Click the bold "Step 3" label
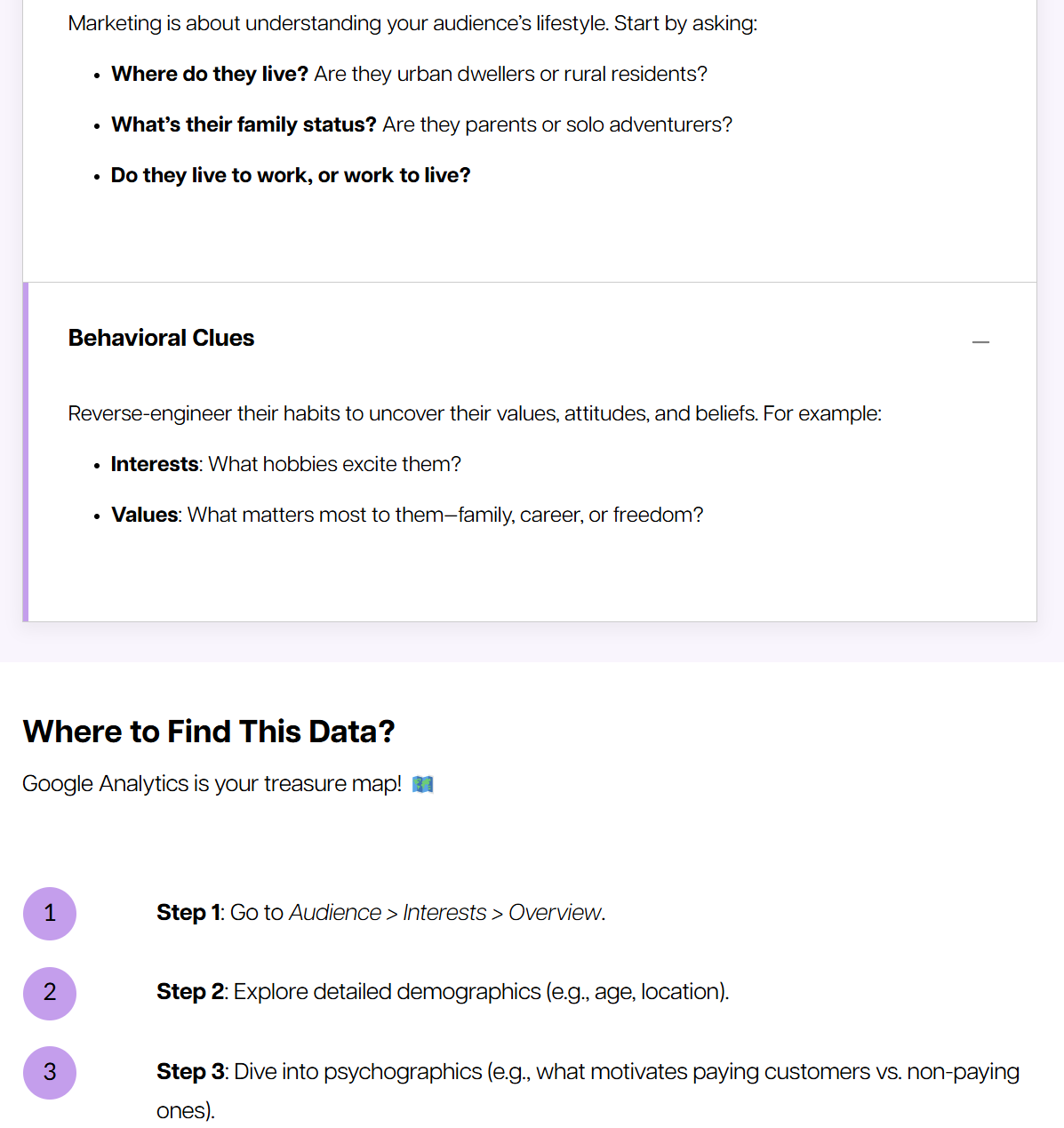Image resolution: width=1064 pixels, height=1128 pixels. 190,1072
